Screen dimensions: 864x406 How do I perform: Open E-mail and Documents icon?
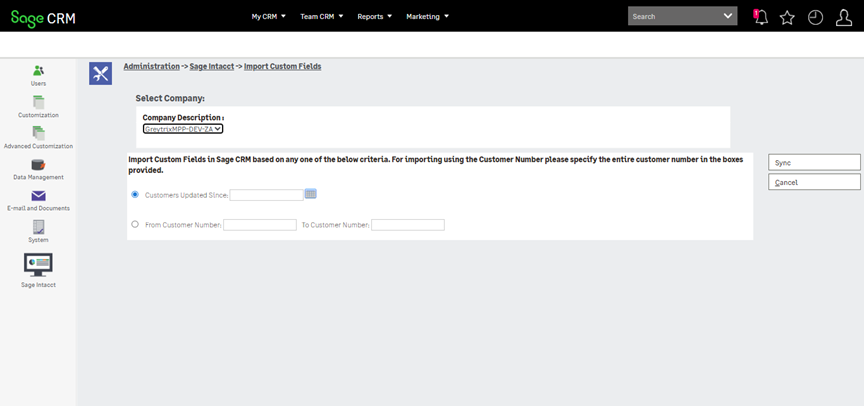[38, 196]
